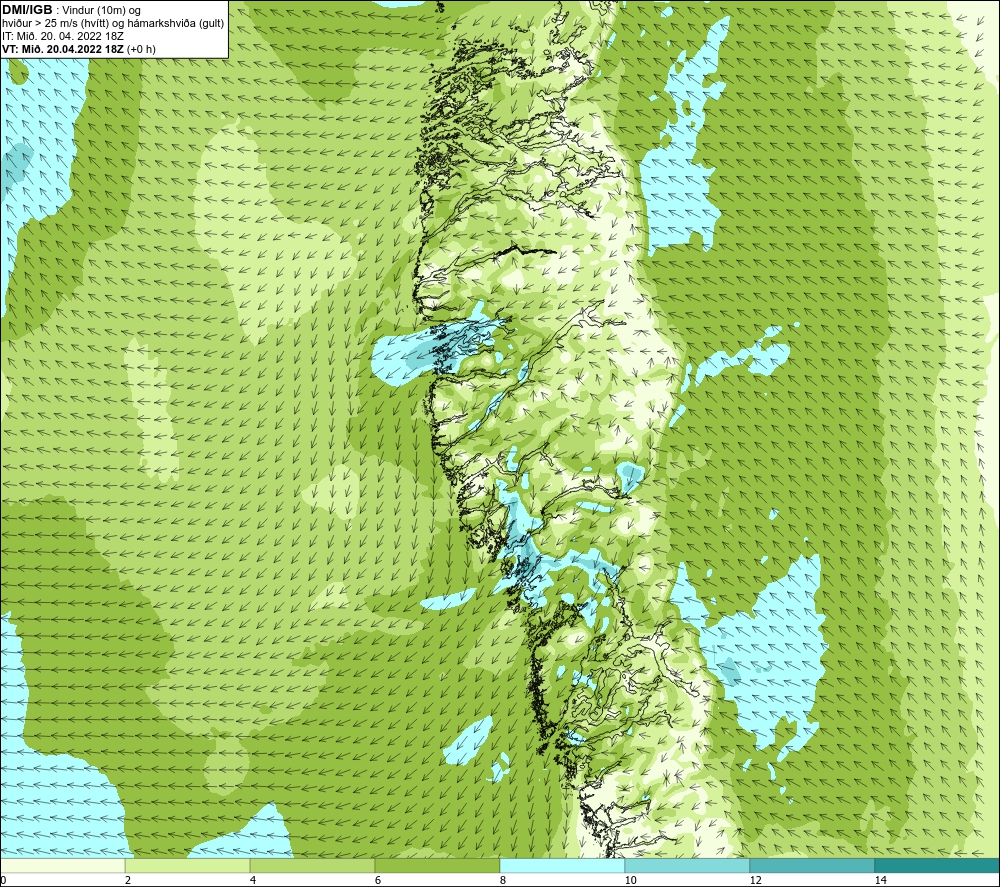The image size is (1000, 887).
Task: Click the scale label 14
Action: [x=880, y=880]
